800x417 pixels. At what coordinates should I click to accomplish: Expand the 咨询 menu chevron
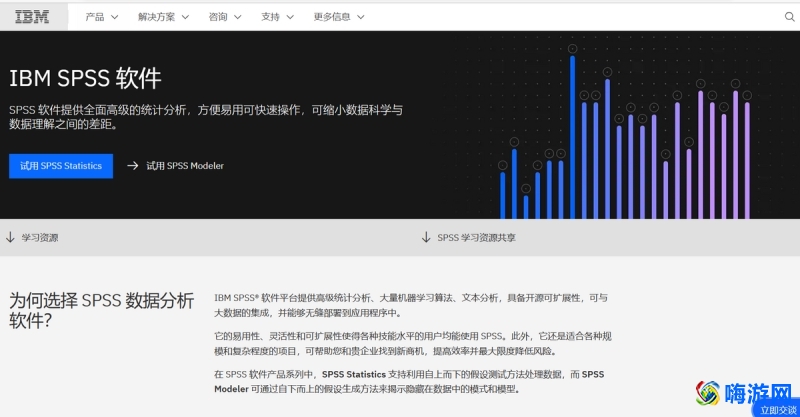coord(238,17)
